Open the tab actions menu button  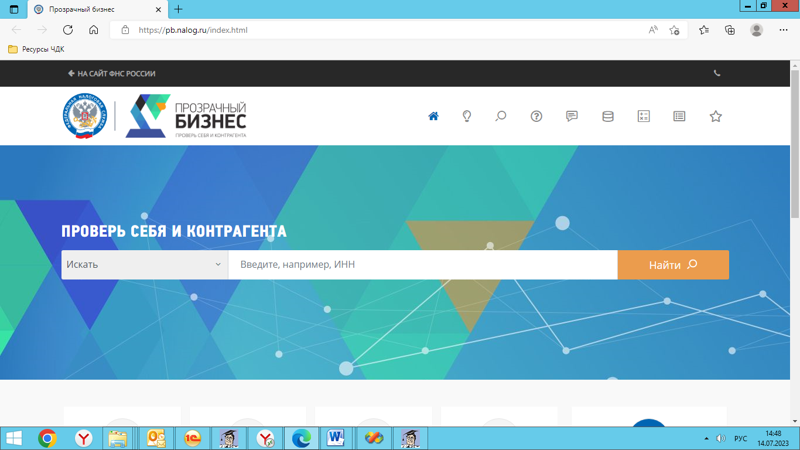[14, 9]
